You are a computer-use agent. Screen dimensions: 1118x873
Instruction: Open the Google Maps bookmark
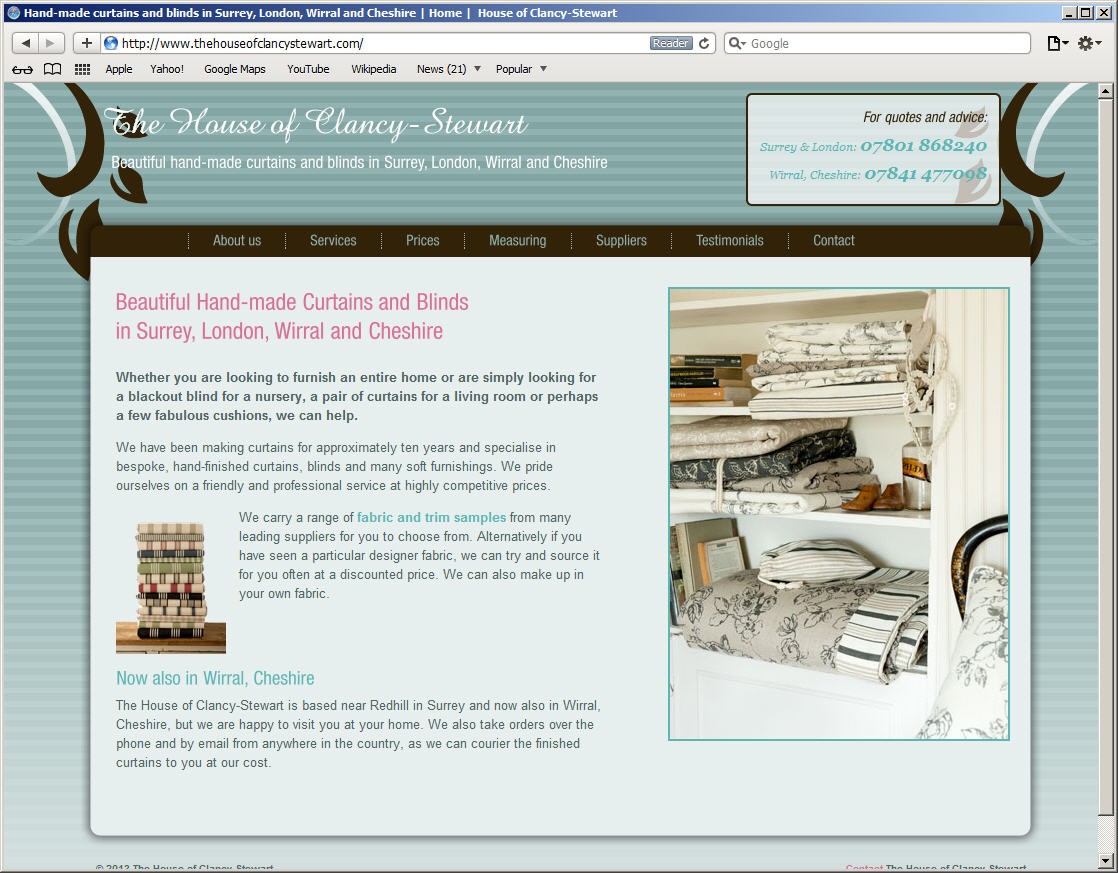point(235,69)
